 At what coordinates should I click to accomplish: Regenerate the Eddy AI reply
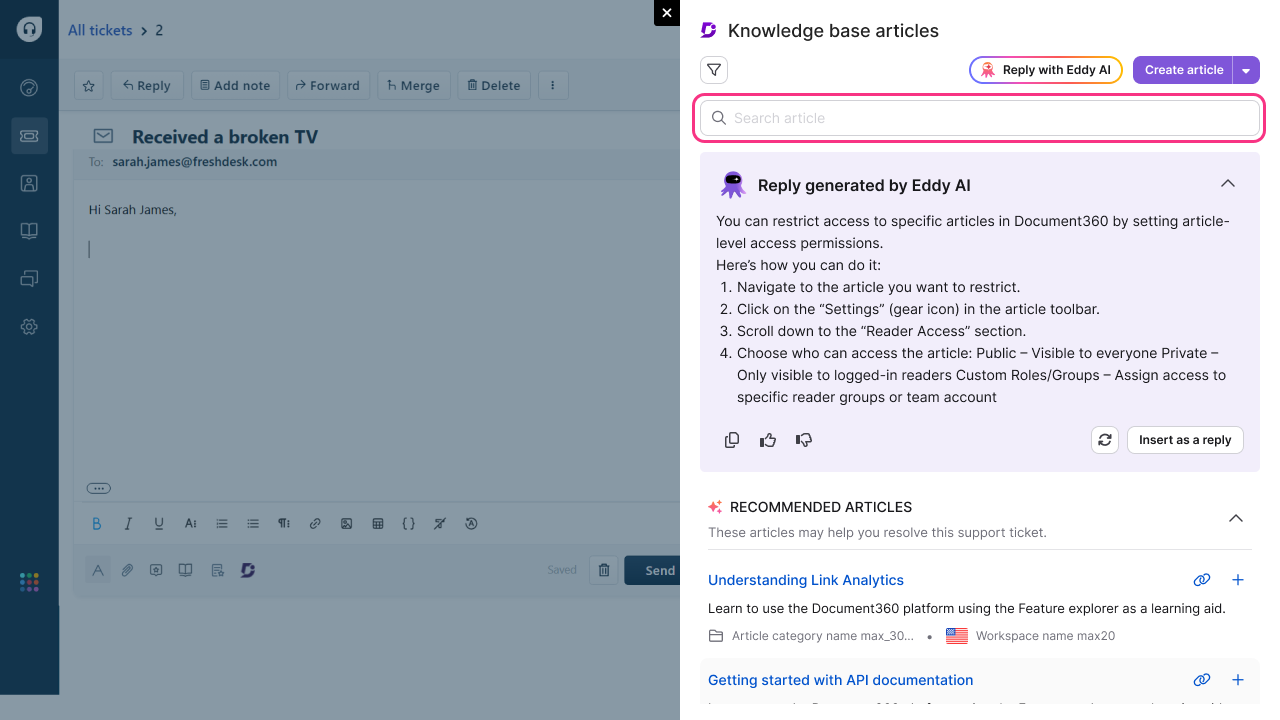pos(1105,440)
